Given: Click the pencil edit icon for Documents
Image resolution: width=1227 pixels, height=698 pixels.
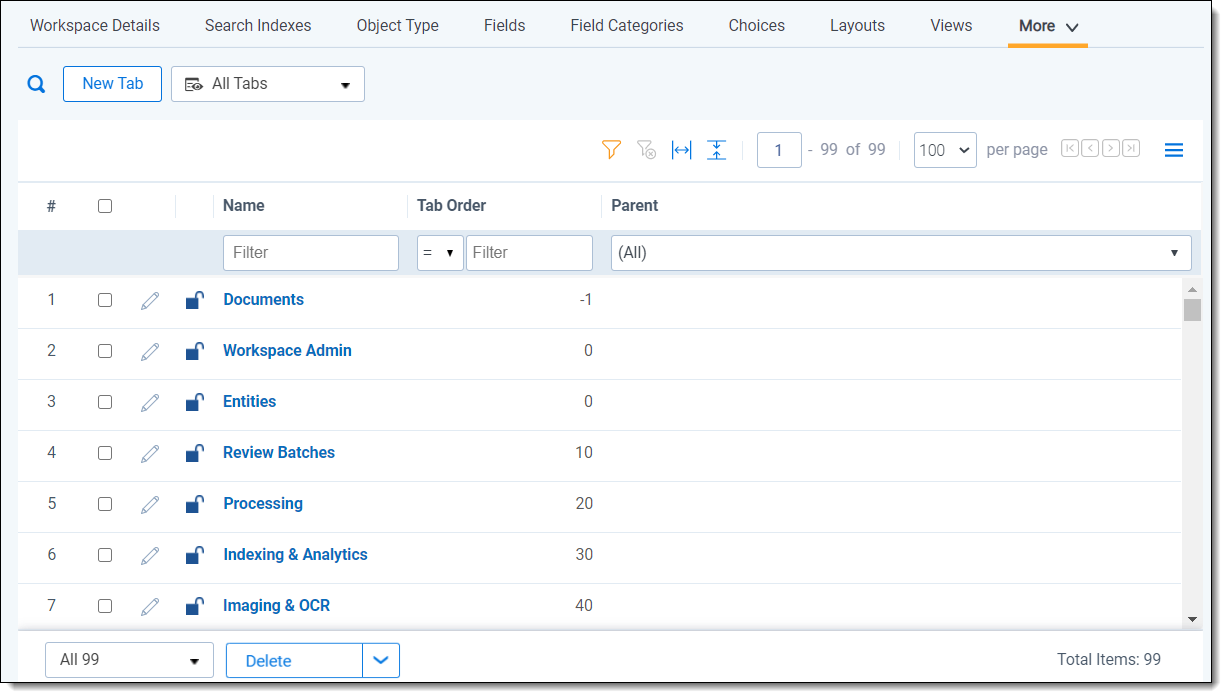Looking at the screenshot, I should 150,300.
